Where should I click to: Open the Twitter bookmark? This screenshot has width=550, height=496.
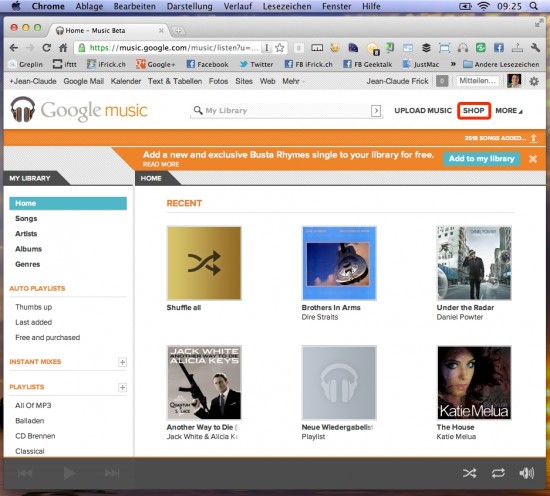click(256, 64)
